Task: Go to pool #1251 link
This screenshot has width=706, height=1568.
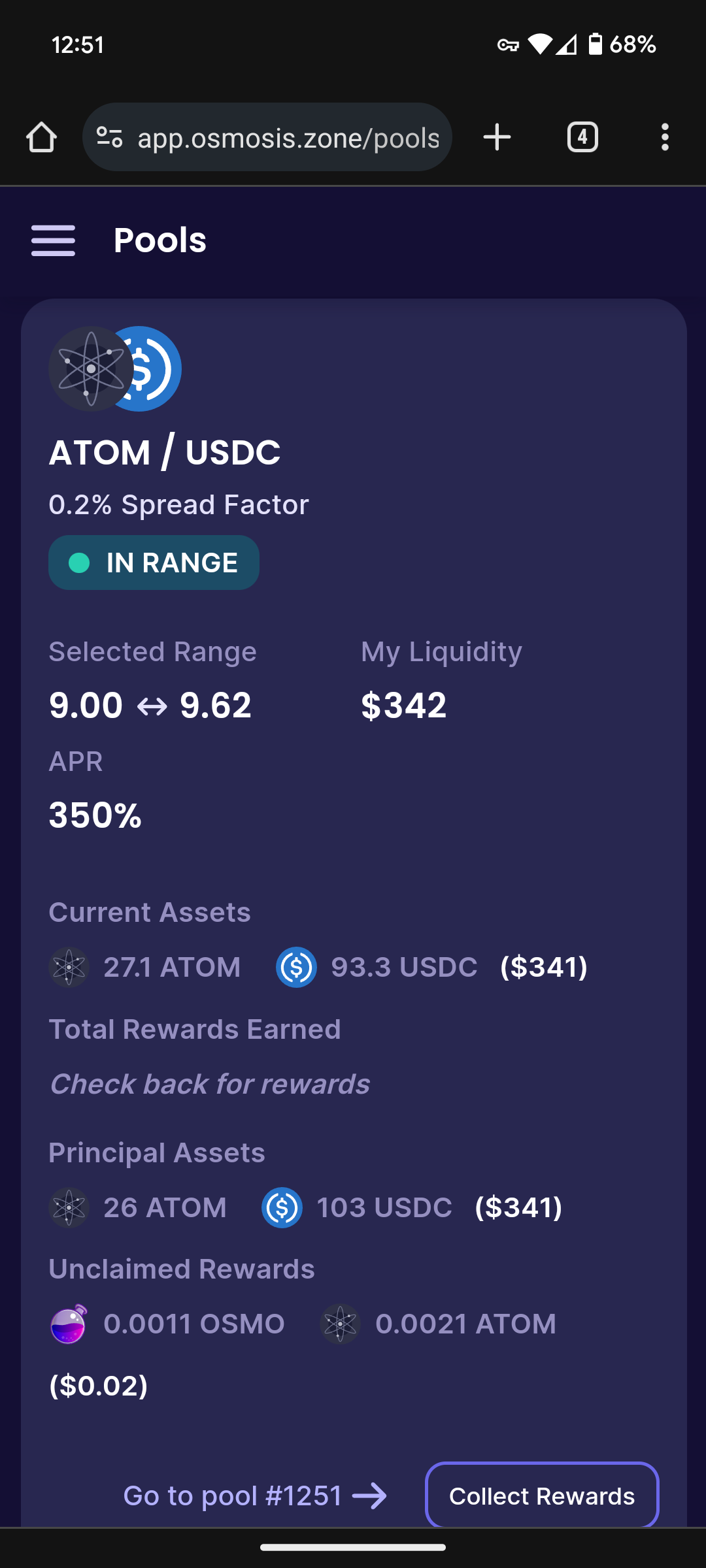Action: [x=255, y=1495]
